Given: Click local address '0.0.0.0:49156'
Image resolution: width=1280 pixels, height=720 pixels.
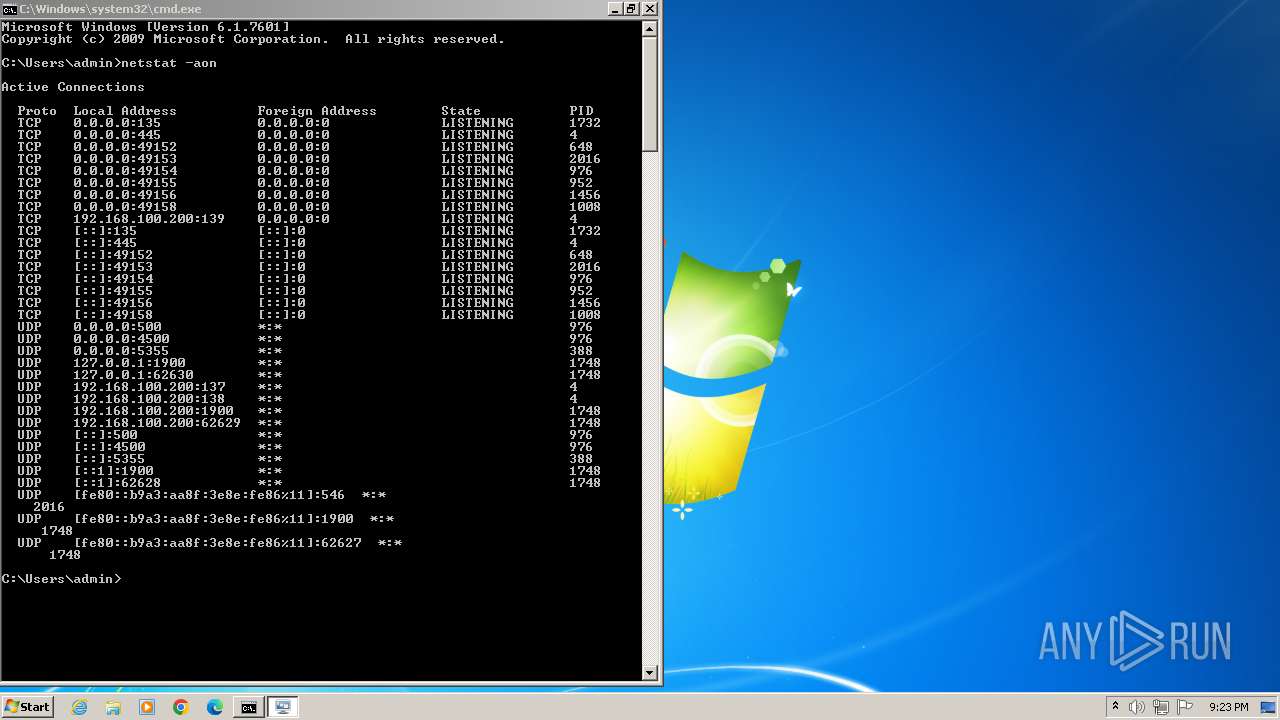Looking at the screenshot, I should [125, 195].
